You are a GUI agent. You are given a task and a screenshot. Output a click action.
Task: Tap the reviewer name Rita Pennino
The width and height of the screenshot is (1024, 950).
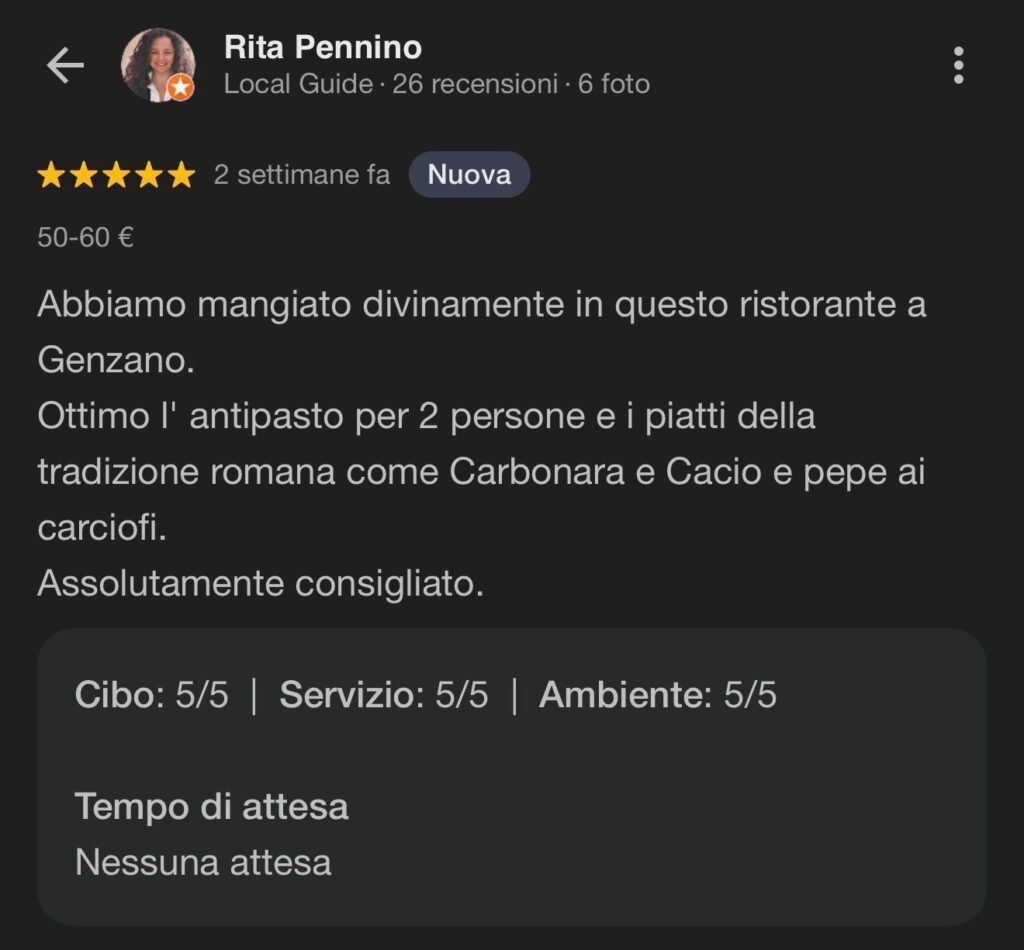(323, 47)
